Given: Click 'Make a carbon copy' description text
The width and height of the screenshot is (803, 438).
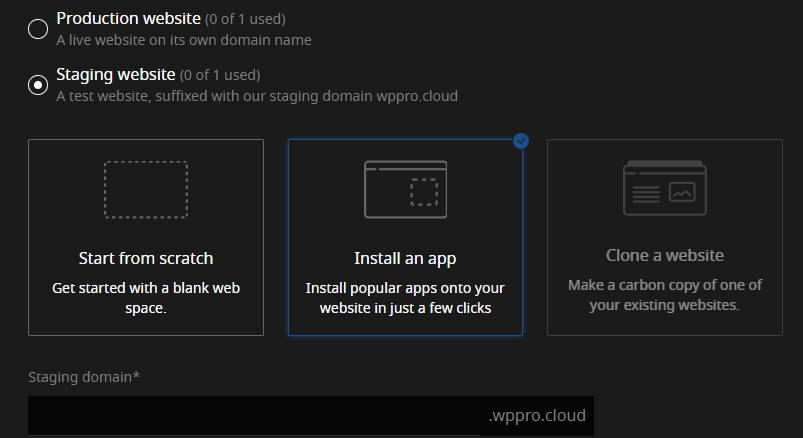Looking at the screenshot, I should [664, 295].
